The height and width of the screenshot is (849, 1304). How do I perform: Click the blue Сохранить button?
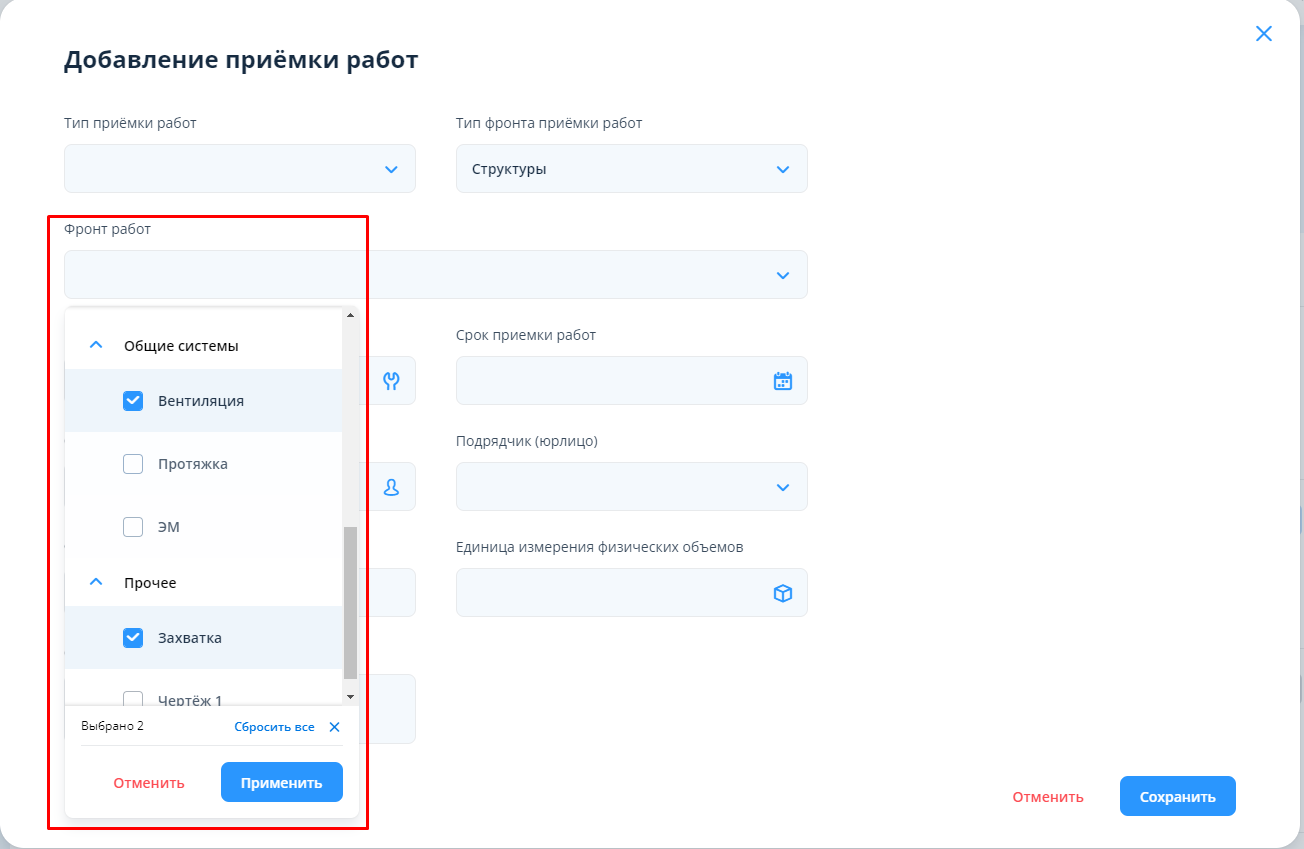(x=1177, y=797)
